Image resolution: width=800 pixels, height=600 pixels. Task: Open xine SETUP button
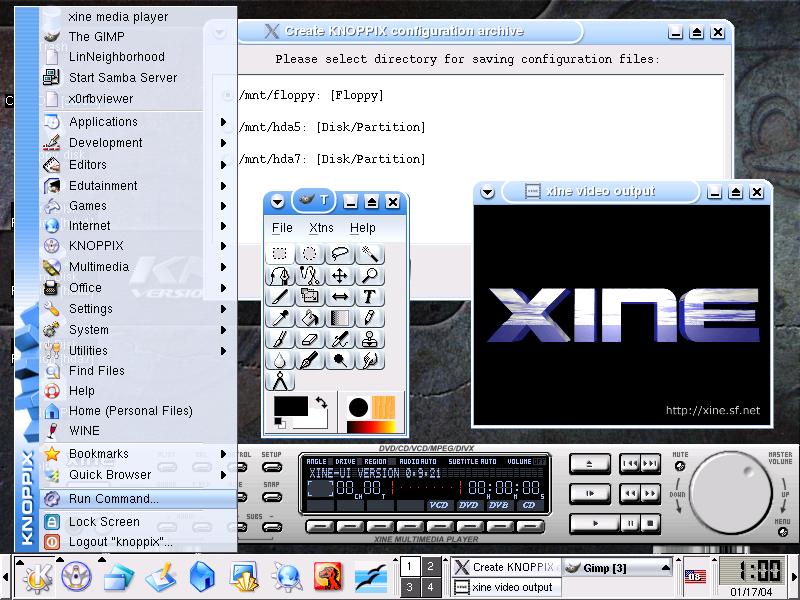pos(271,467)
